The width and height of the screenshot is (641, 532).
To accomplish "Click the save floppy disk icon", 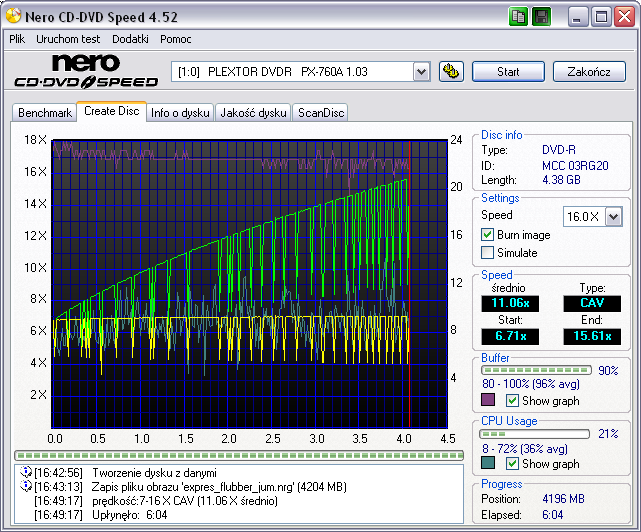I will tap(542, 17).
